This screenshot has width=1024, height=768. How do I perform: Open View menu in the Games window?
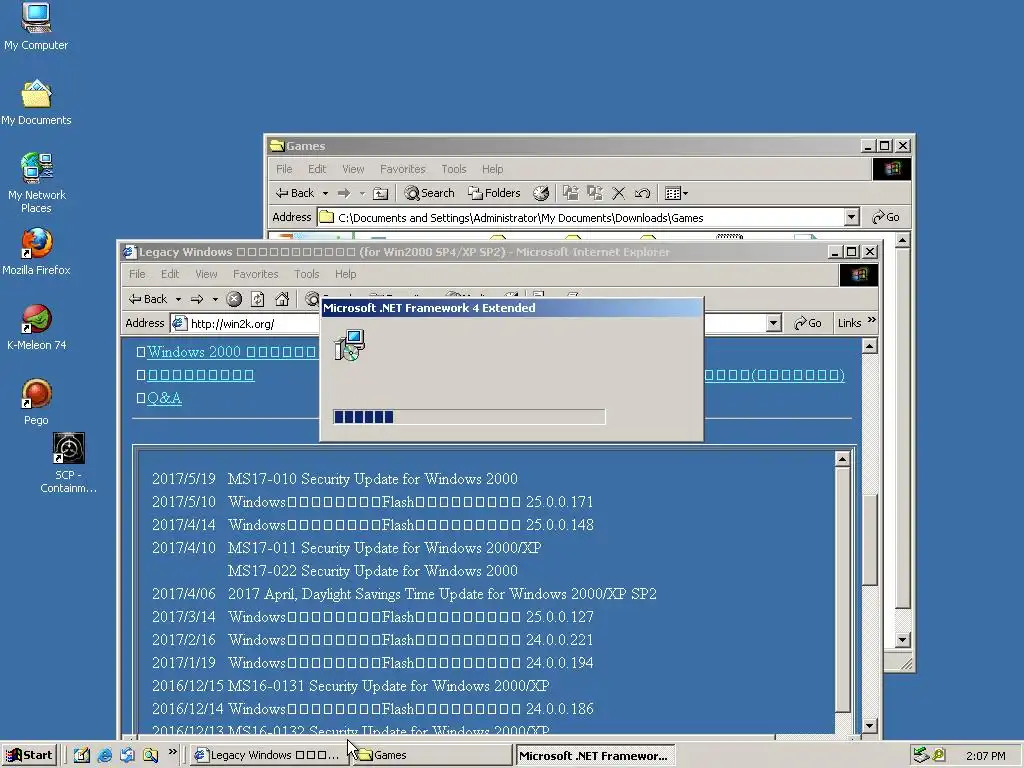(x=353, y=169)
